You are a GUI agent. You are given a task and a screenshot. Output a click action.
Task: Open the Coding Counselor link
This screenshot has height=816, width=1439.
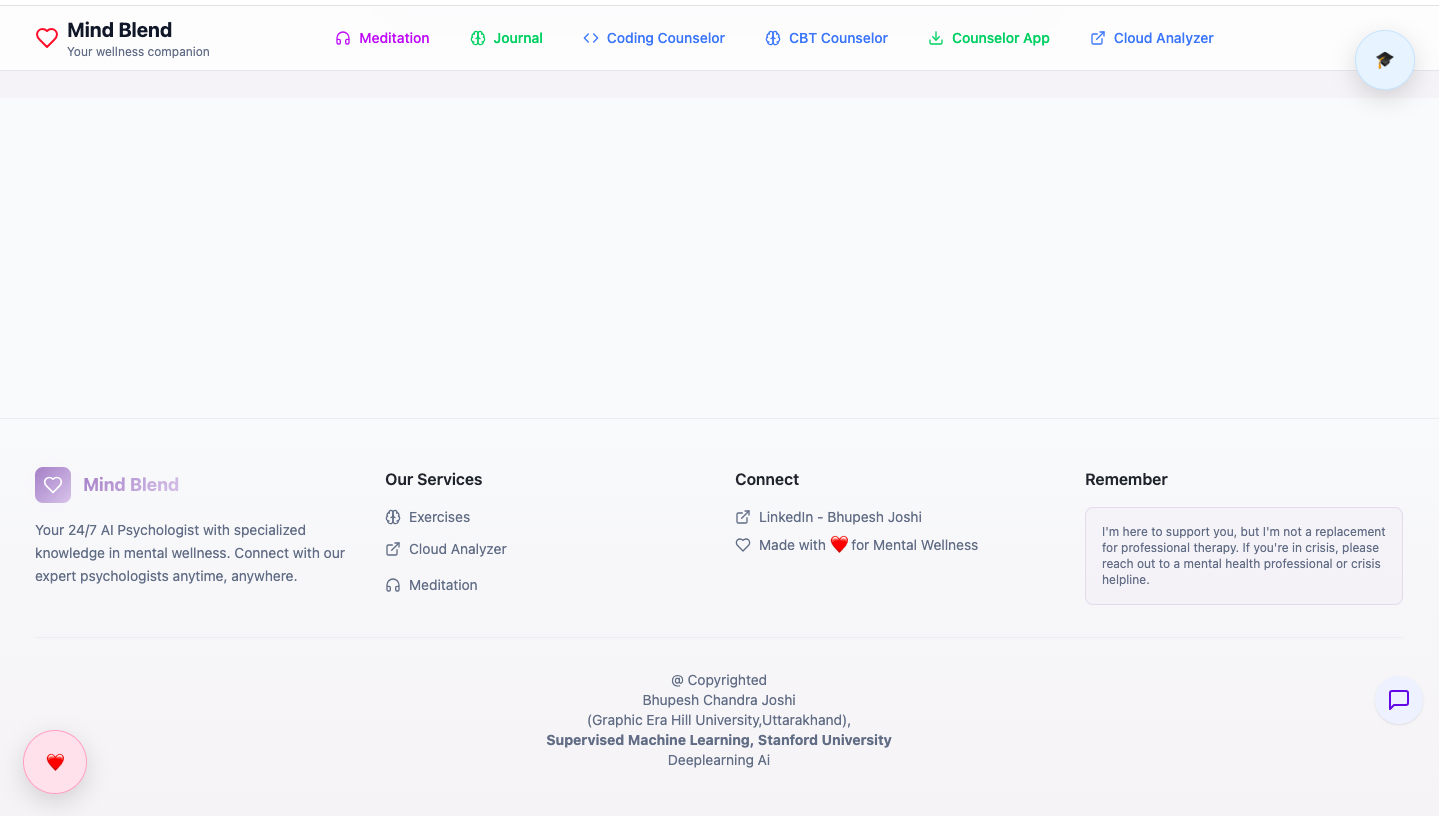(654, 38)
